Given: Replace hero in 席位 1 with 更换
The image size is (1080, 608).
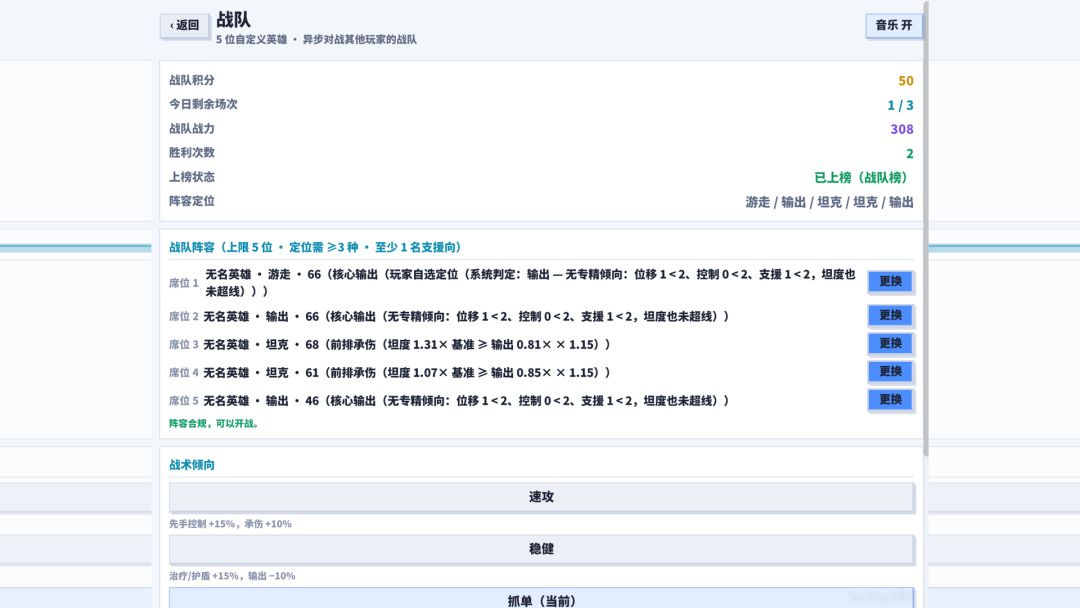Looking at the screenshot, I should pos(890,282).
